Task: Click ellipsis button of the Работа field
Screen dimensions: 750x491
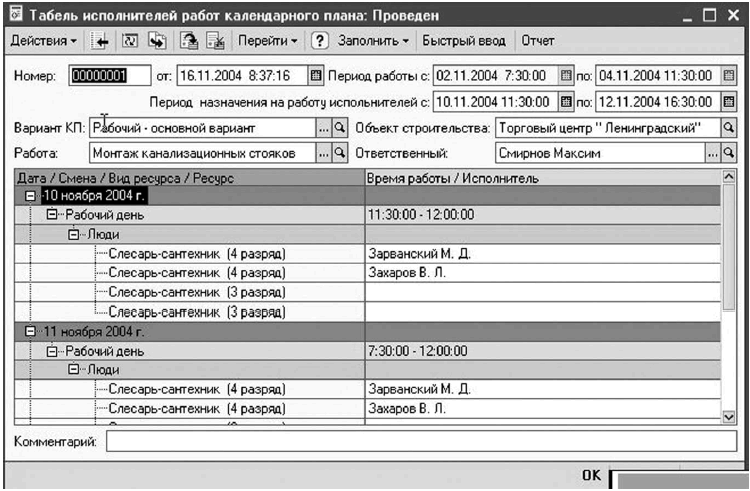Action: pos(323,154)
